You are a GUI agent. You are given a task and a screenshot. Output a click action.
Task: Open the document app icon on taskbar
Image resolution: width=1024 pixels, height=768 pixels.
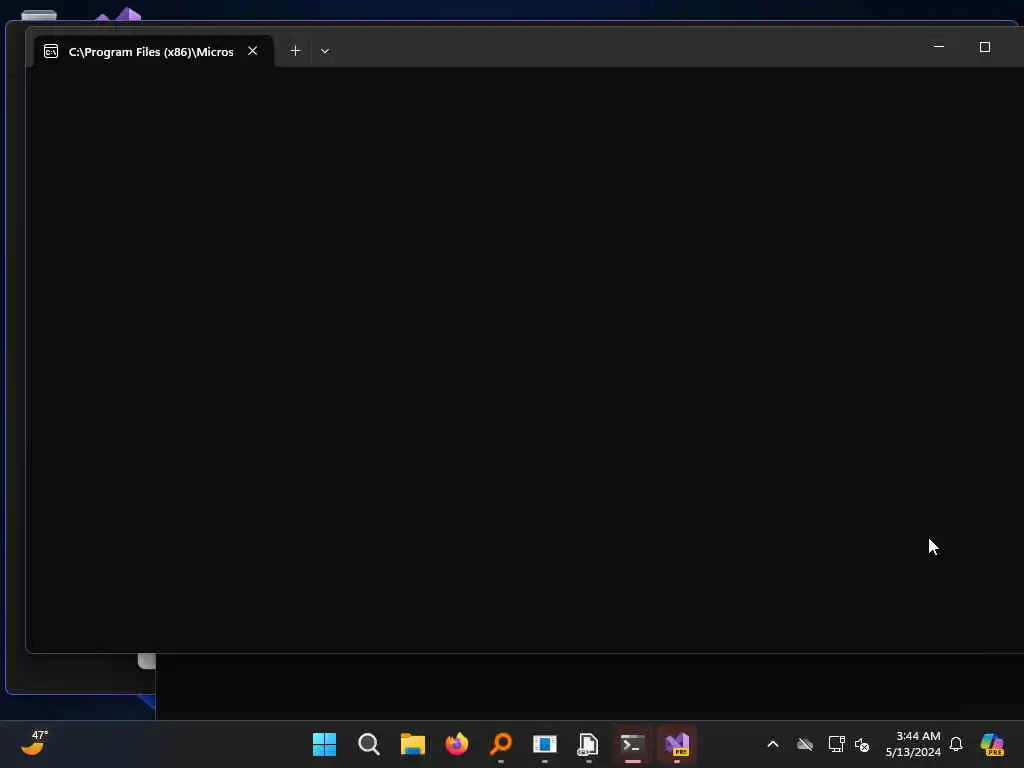click(x=588, y=744)
